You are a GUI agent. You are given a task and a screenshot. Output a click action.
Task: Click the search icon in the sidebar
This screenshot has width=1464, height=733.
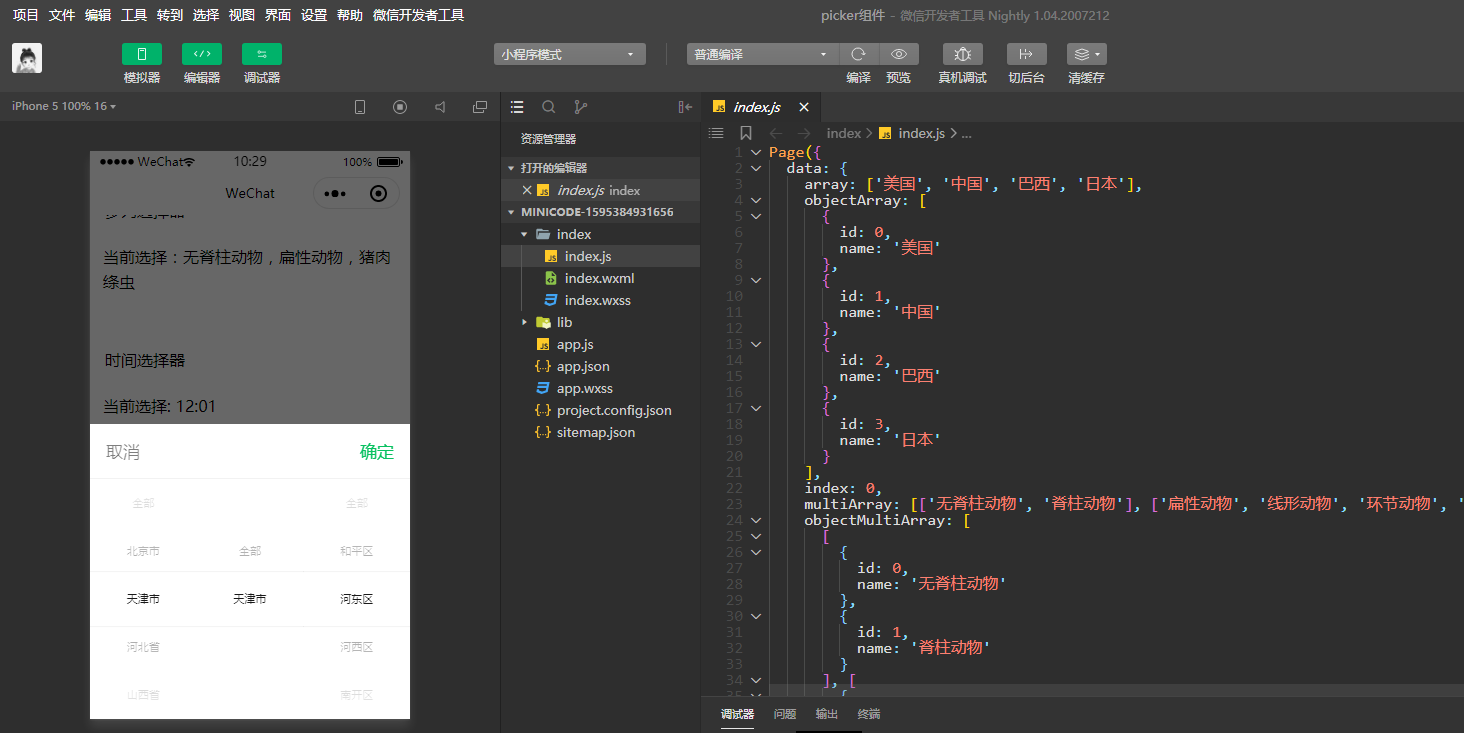click(x=549, y=107)
